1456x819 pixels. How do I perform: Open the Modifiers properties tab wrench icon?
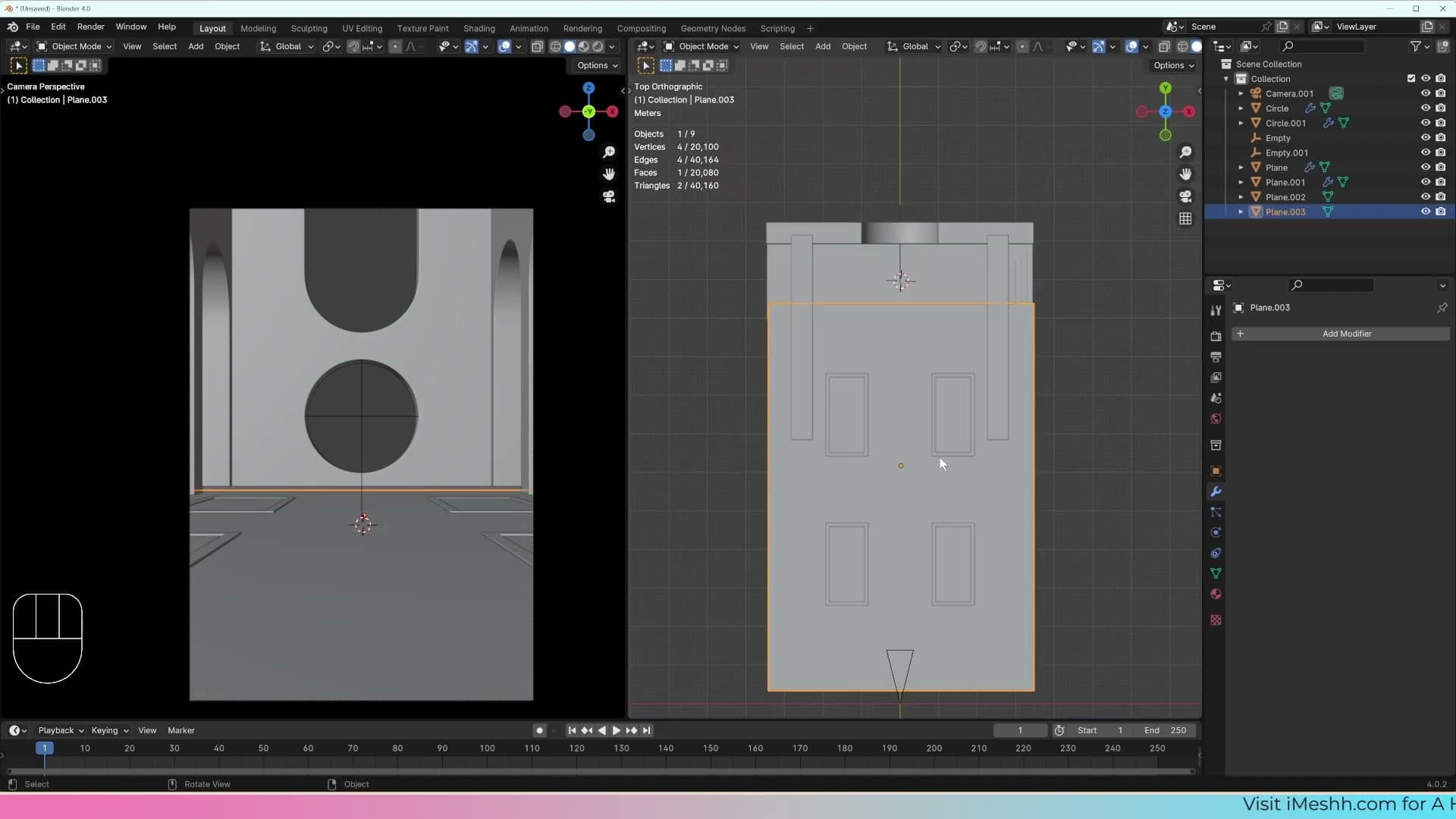point(1216,491)
